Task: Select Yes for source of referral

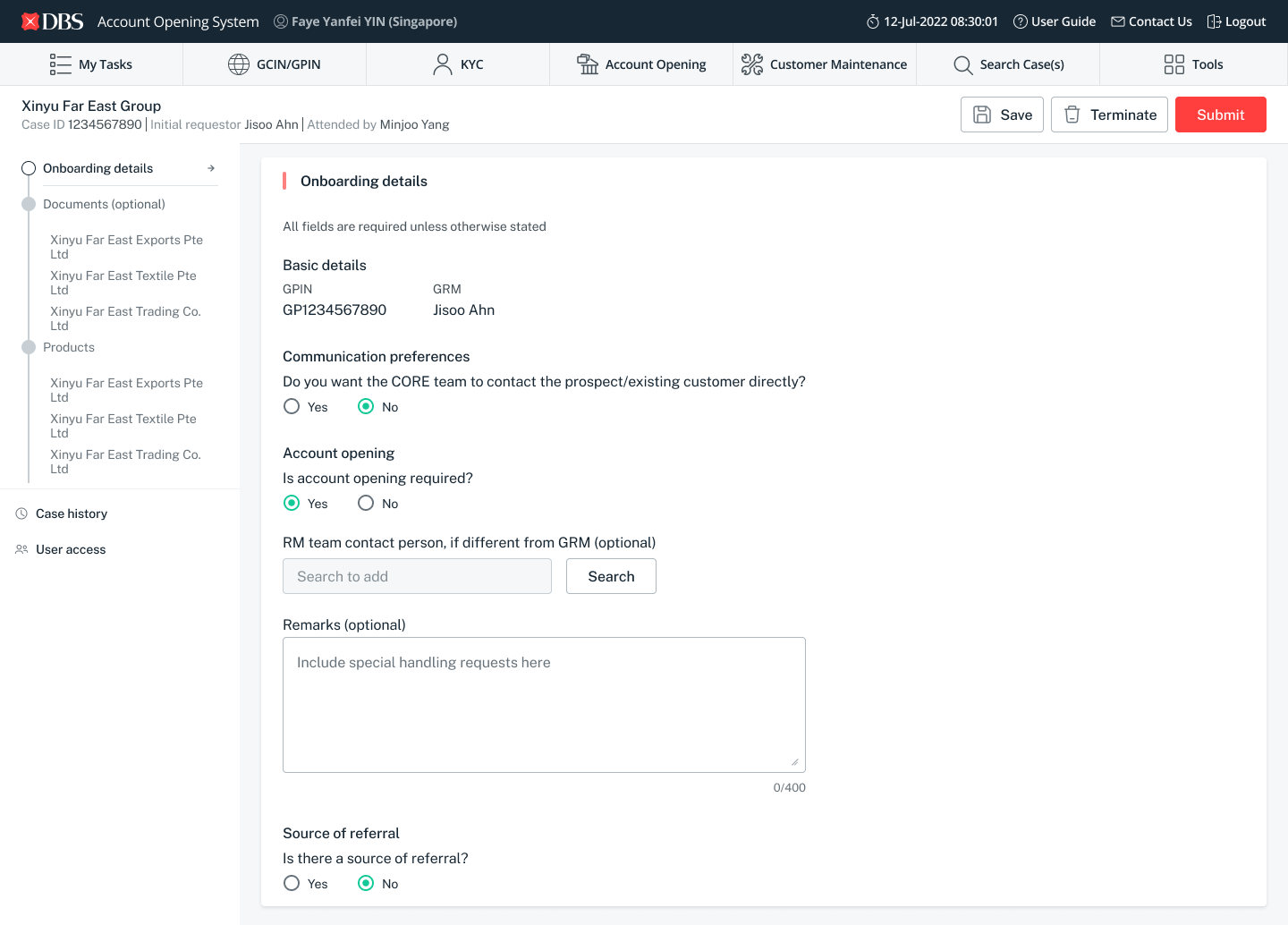Action: [x=292, y=883]
